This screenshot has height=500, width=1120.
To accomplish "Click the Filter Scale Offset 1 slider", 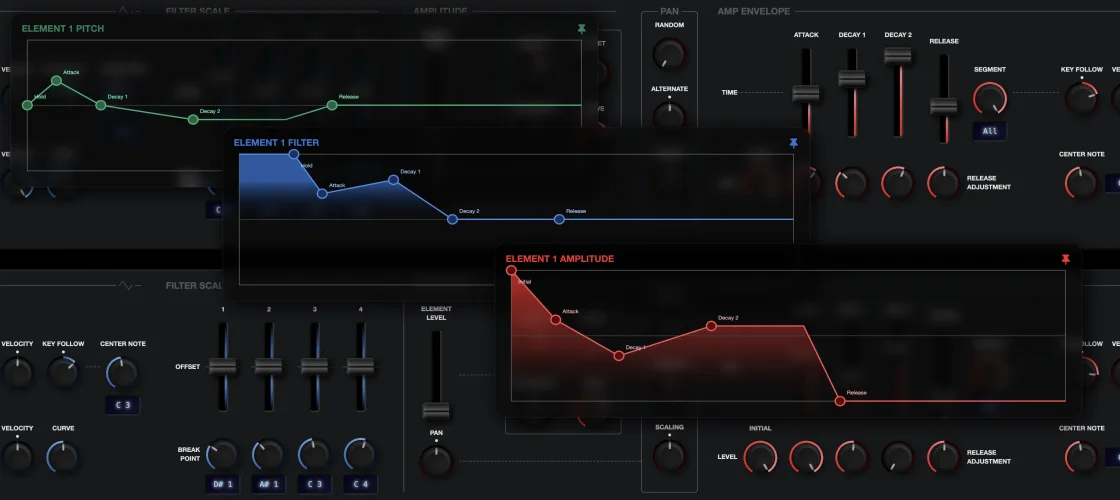I will [223, 366].
